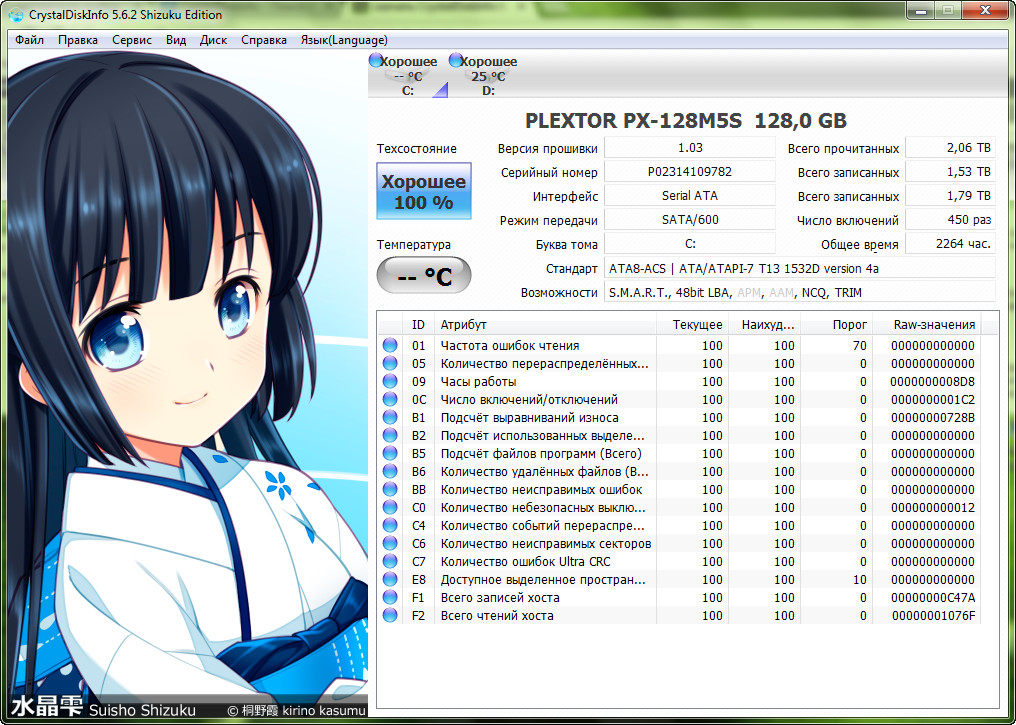Click power-on hours value 2264 час.

950,244
